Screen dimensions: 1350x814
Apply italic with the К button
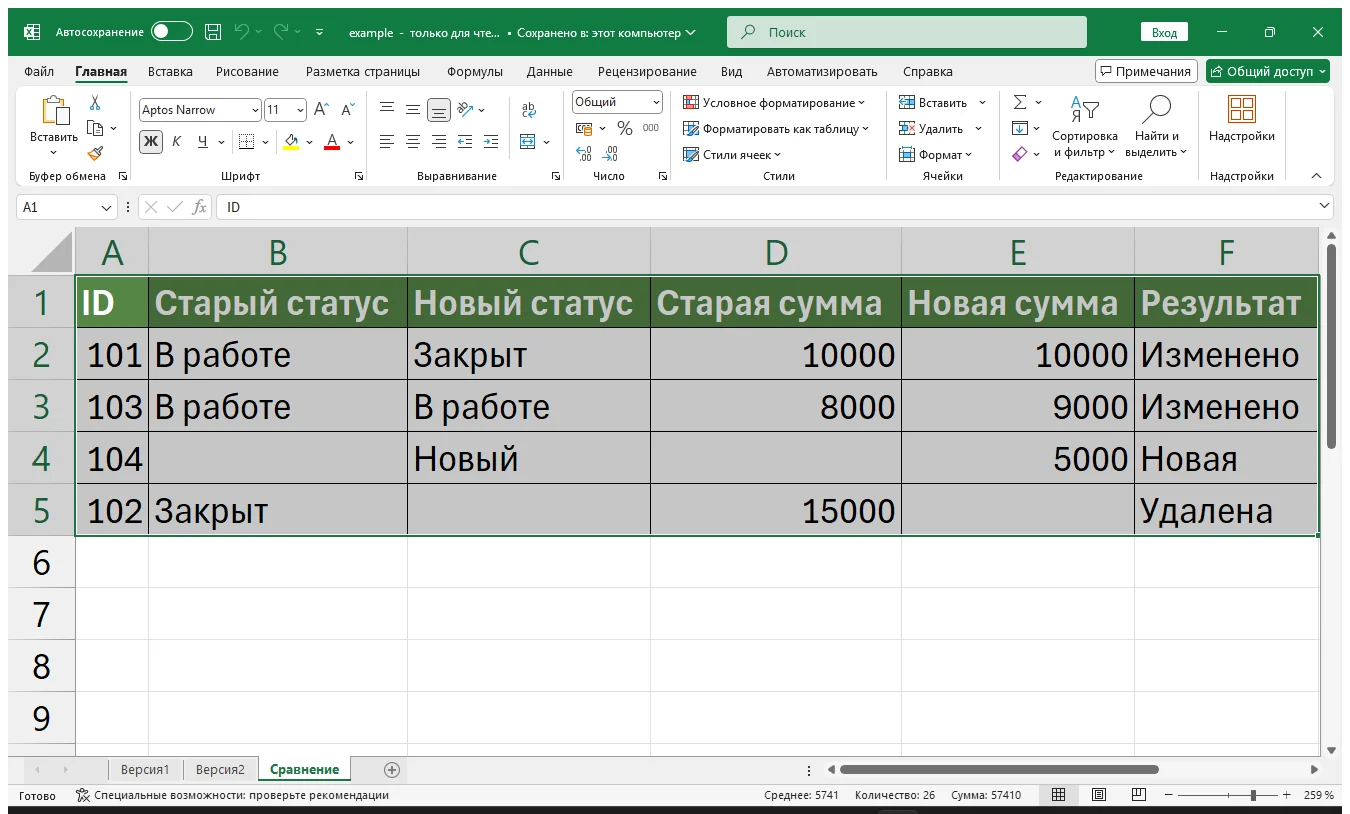pos(177,142)
